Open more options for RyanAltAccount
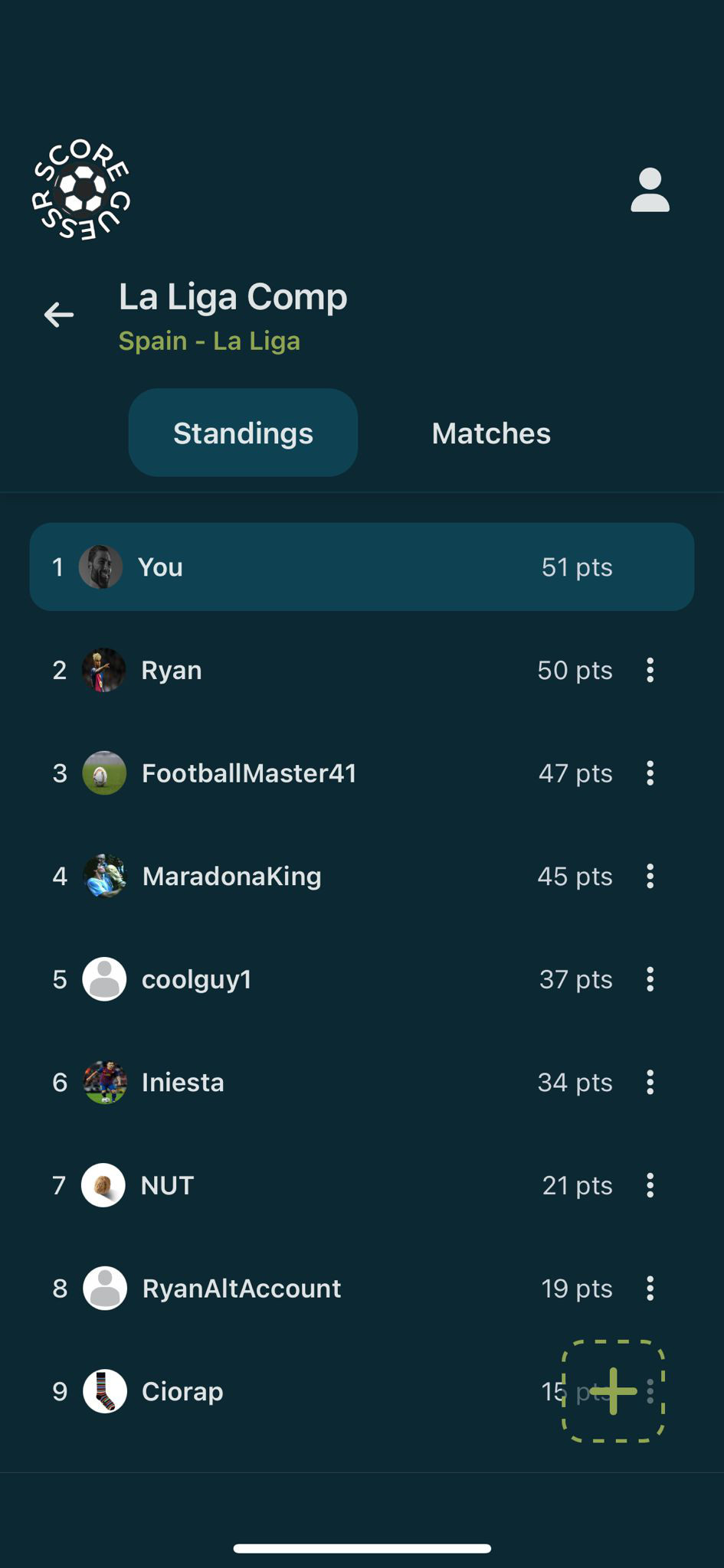 click(650, 1289)
